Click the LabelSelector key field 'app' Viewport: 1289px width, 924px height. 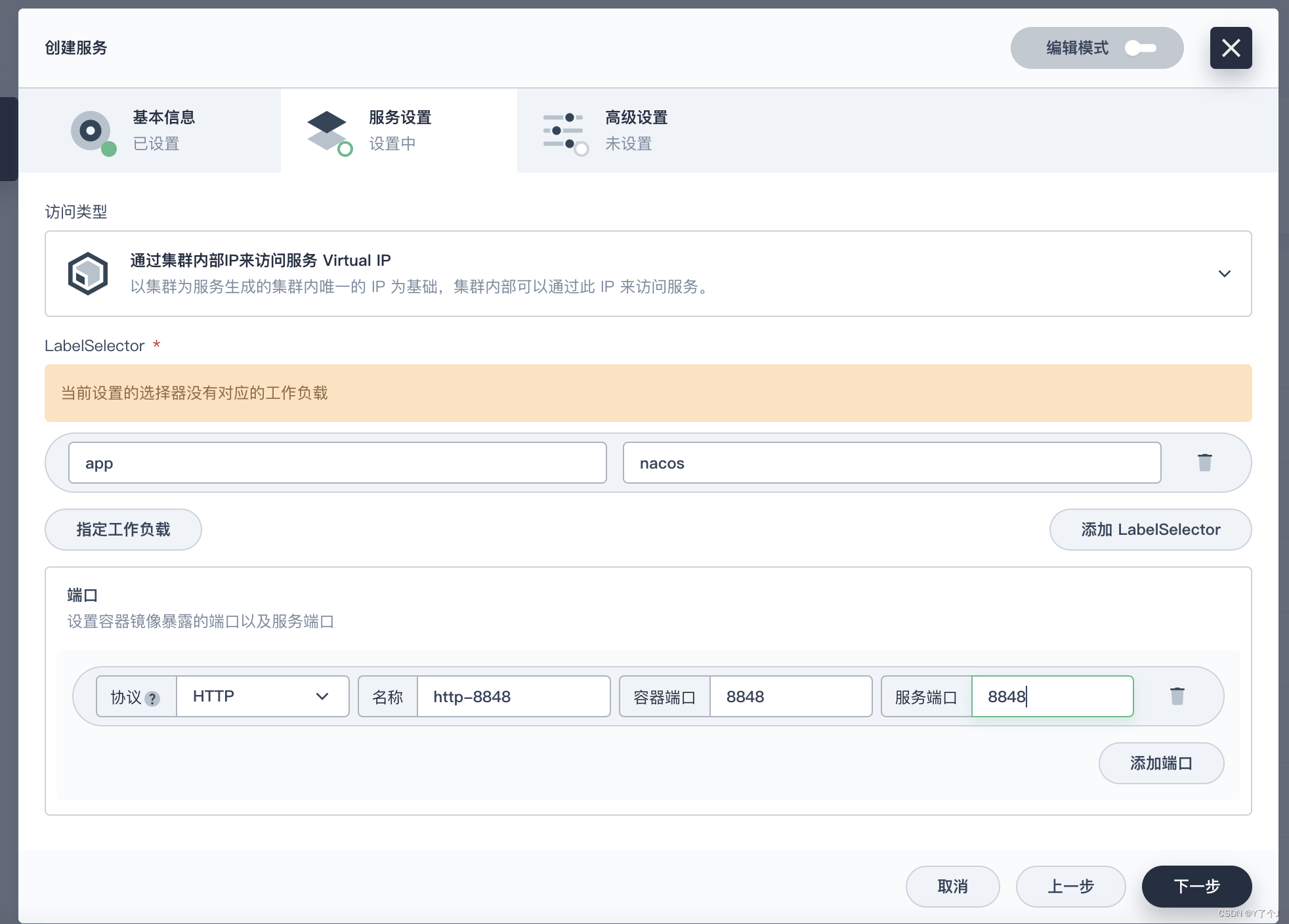click(337, 463)
